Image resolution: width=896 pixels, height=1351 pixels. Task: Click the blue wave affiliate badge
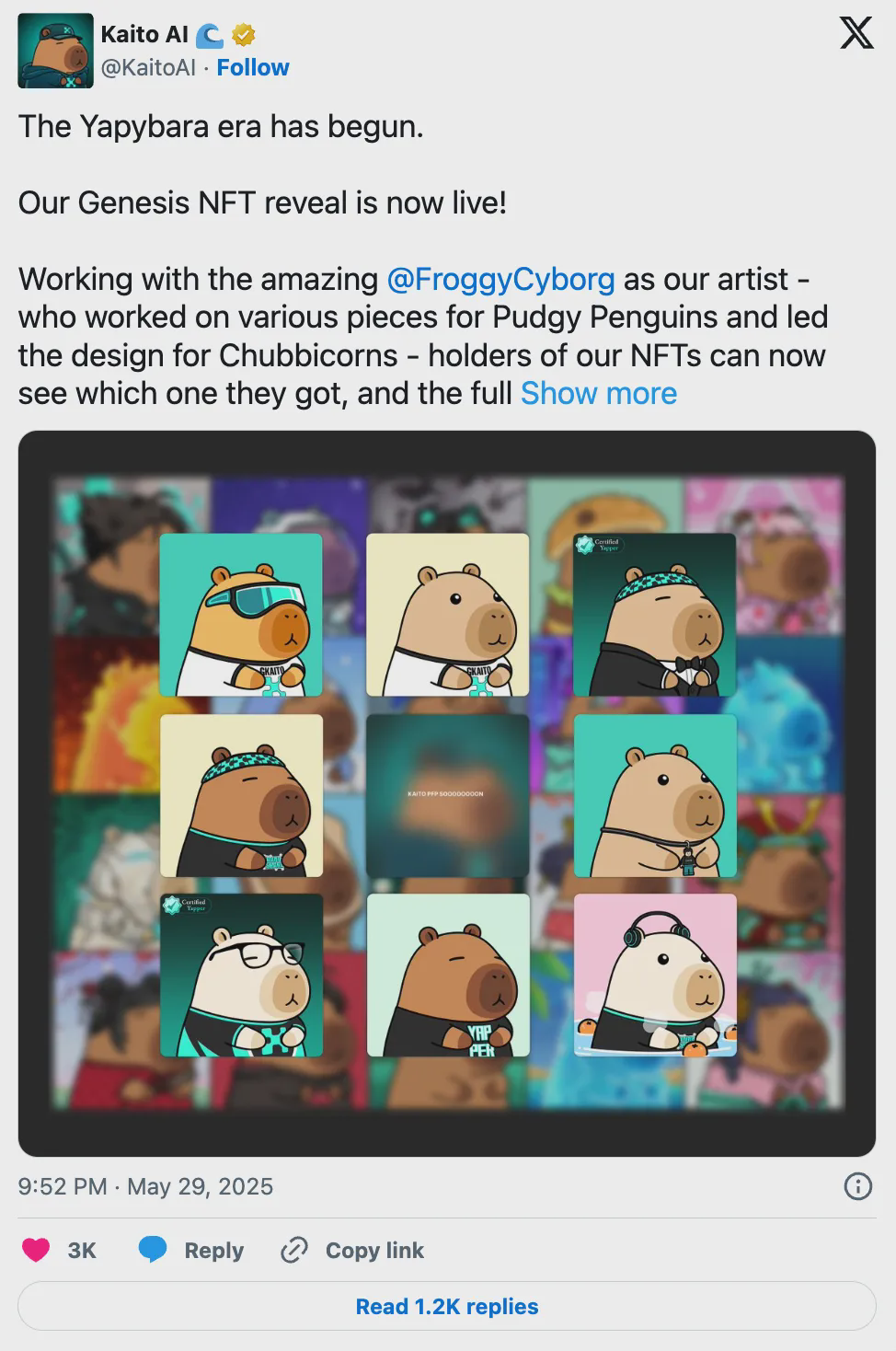(210, 35)
